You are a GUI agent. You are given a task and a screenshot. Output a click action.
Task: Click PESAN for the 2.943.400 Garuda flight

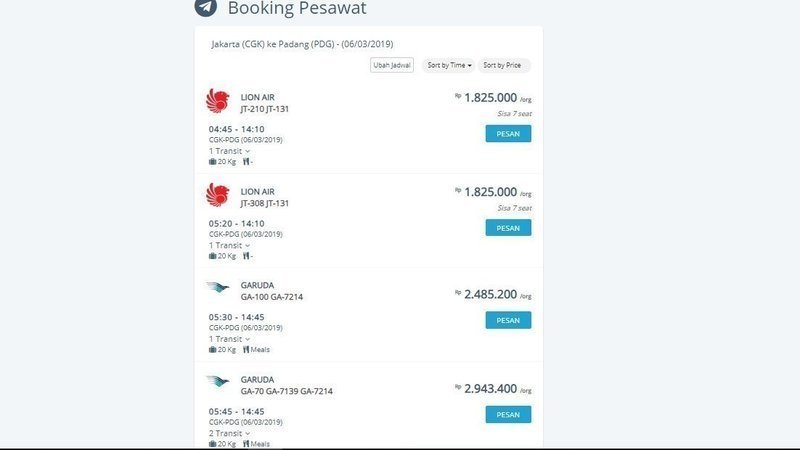point(508,415)
